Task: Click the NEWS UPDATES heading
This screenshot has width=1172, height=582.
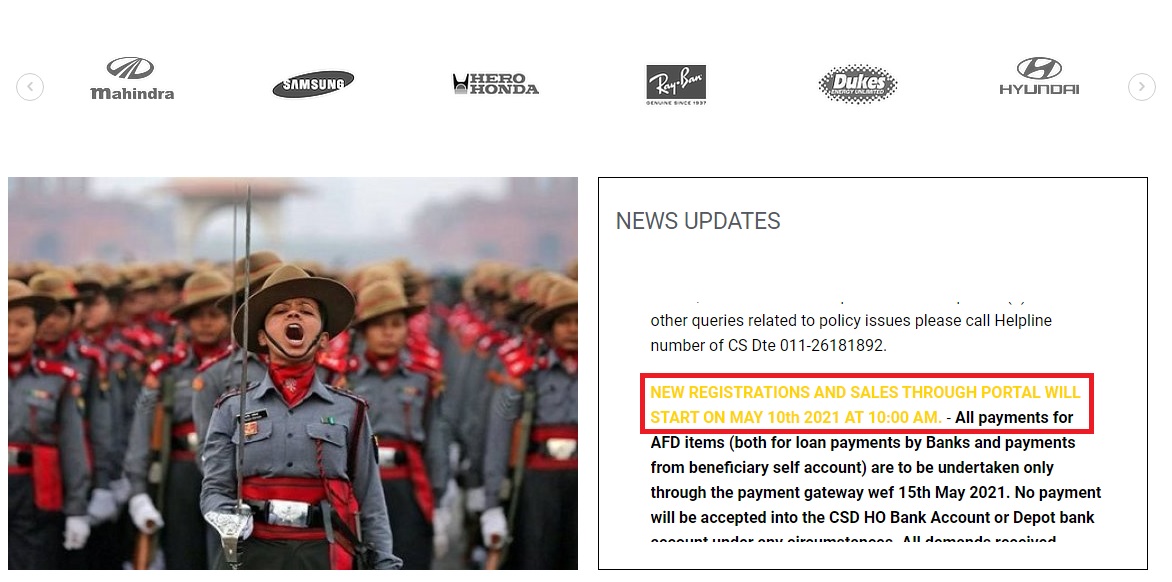Action: (x=698, y=221)
